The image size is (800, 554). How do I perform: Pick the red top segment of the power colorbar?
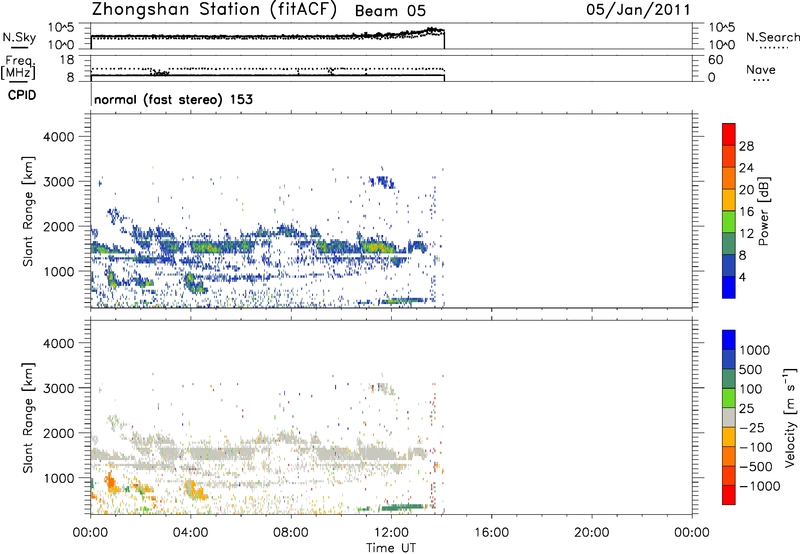(x=729, y=135)
